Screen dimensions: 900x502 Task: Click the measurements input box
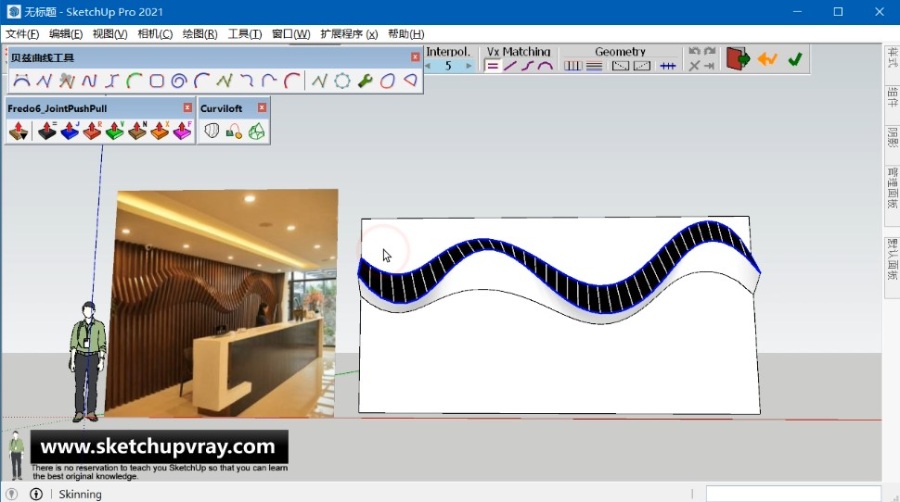pyautogui.click(x=793, y=494)
